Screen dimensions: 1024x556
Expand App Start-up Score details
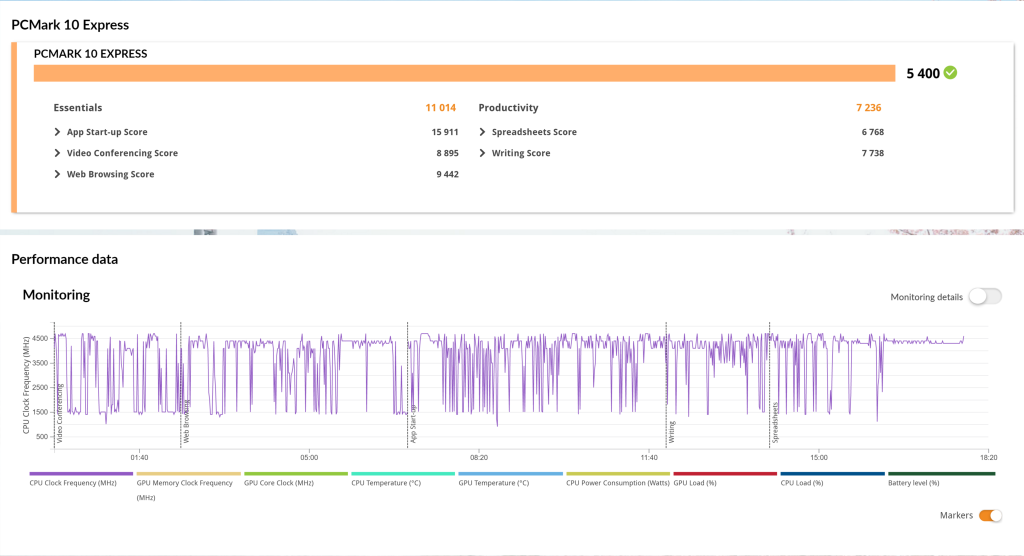pyautogui.click(x=57, y=132)
